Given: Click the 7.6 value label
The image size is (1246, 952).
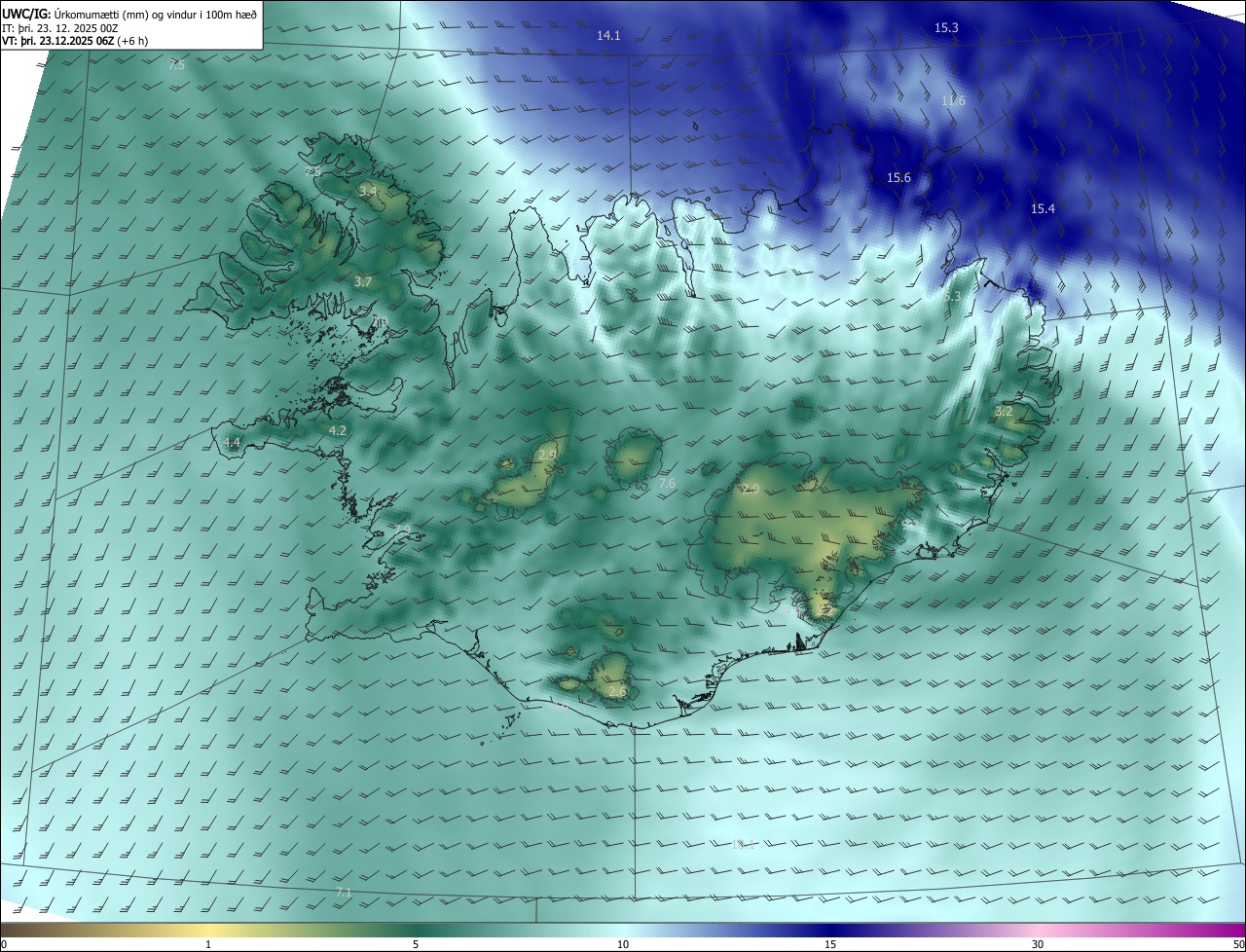Looking at the screenshot, I should (x=667, y=484).
